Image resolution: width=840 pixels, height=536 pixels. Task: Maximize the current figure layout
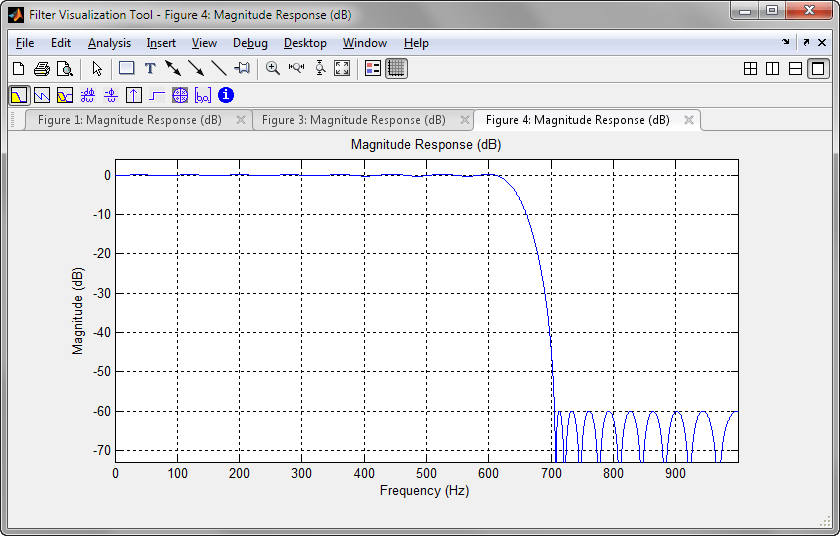(x=819, y=69)
